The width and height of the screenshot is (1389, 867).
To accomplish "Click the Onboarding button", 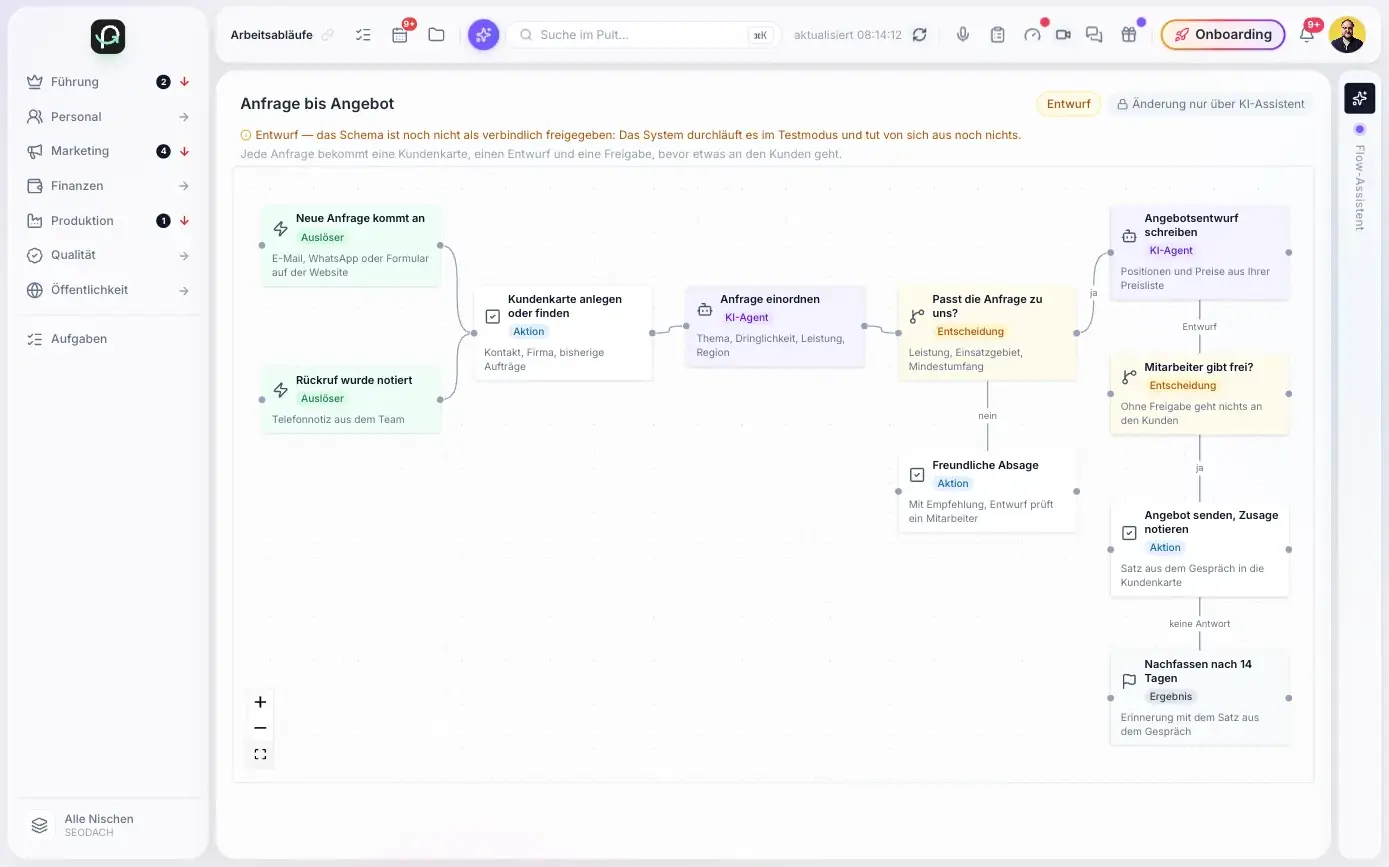I will 1223,35.
